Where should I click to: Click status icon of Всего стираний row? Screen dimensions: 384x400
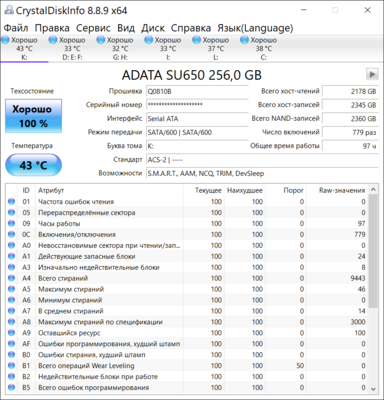click(11, 278)
